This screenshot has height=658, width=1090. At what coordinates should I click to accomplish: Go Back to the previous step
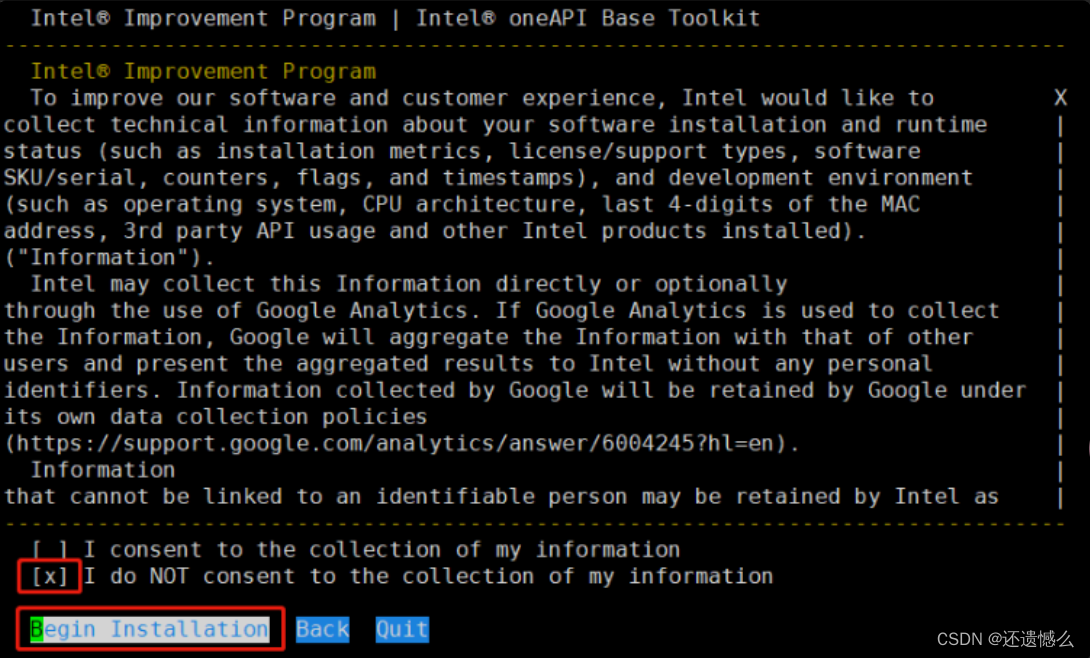coord(323,629)
